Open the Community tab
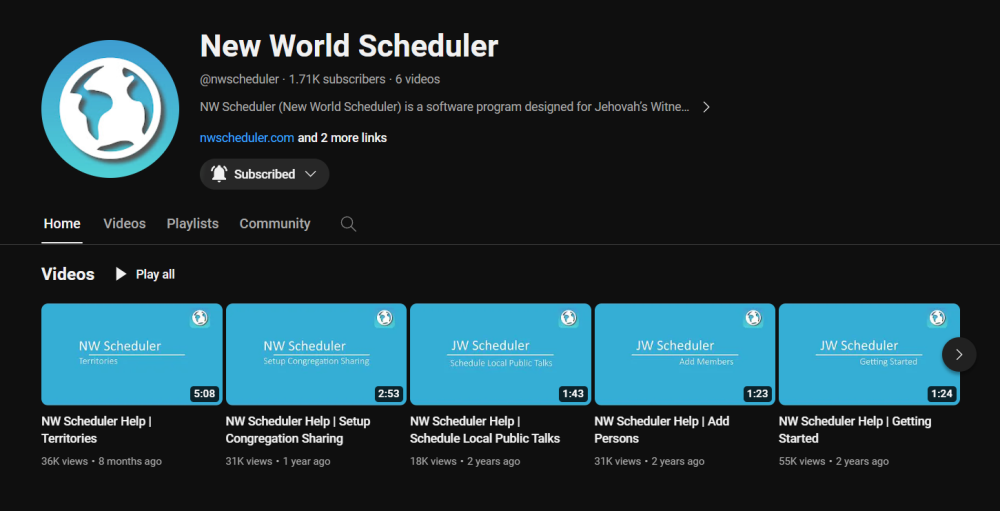This screenshot has width=1000, height=511. pyautogui.click(x=275, y=224)
